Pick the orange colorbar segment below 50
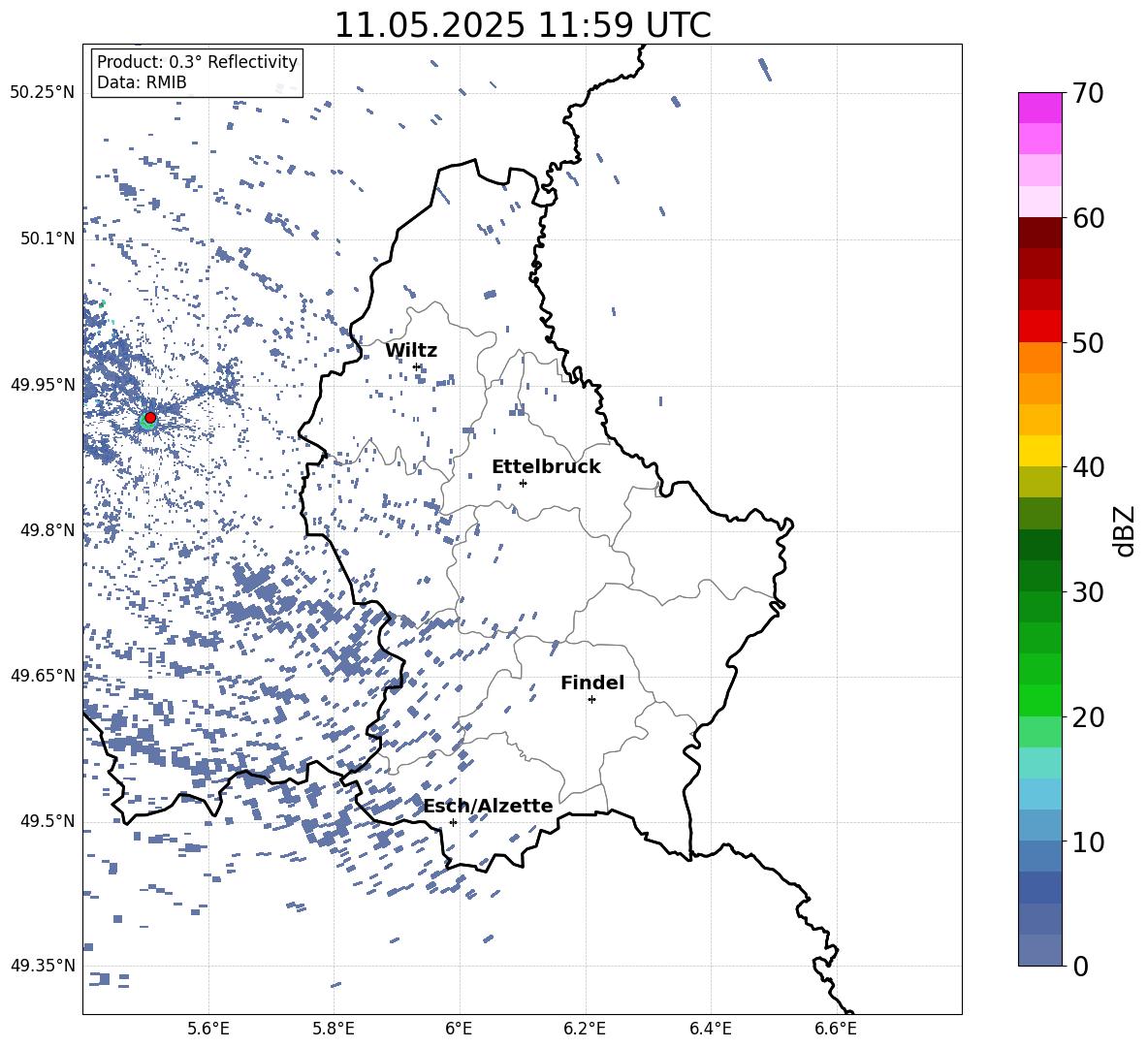 (1040, 358)
